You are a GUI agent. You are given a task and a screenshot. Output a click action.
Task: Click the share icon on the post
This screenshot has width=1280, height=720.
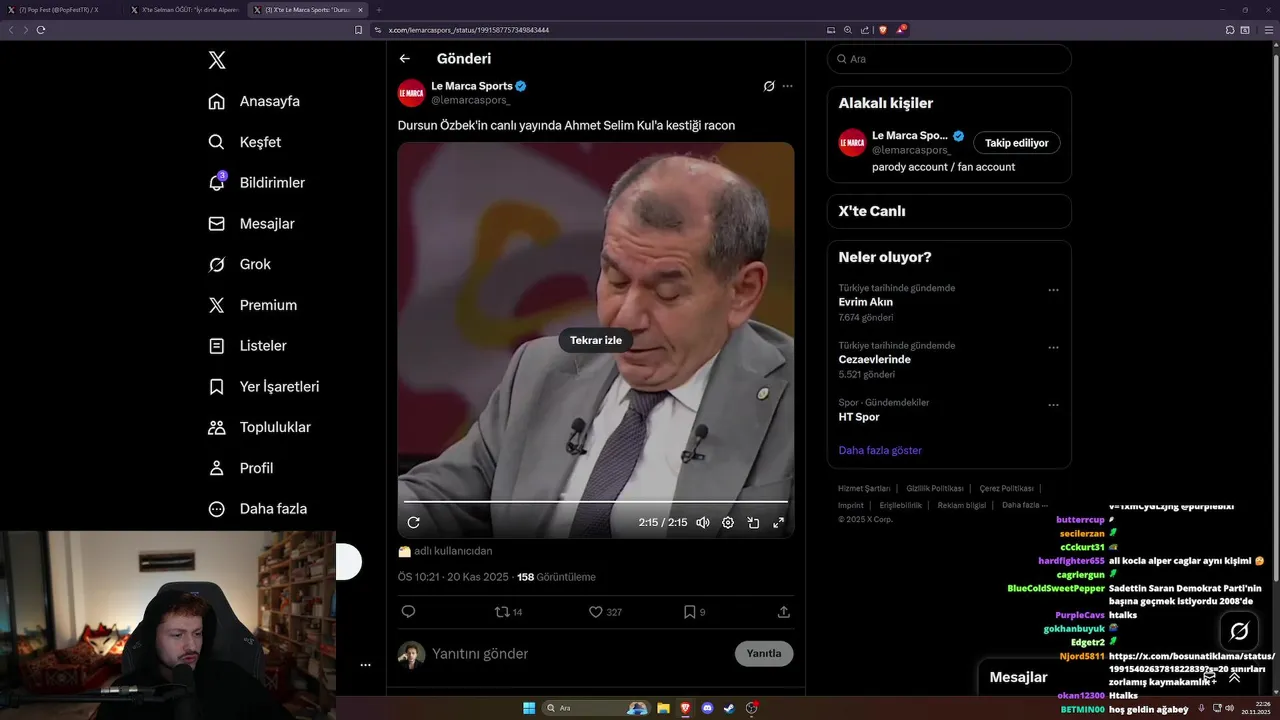coord(784,612)
